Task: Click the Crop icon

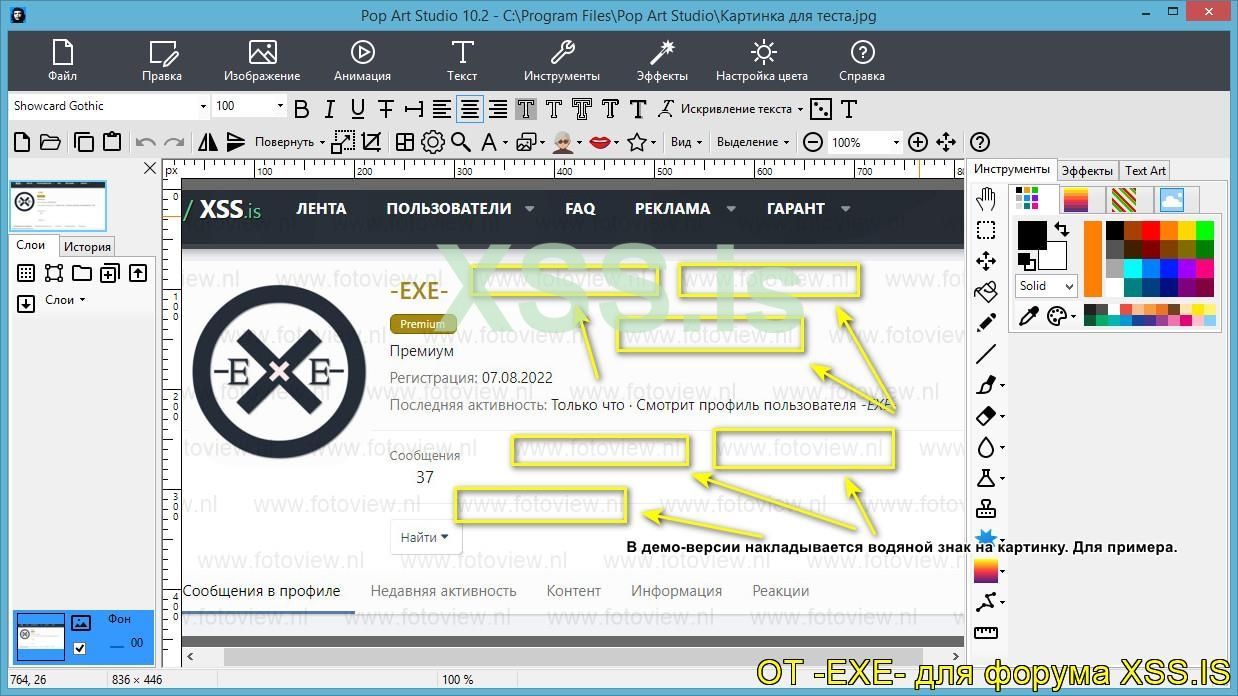Action: (371, 142)
